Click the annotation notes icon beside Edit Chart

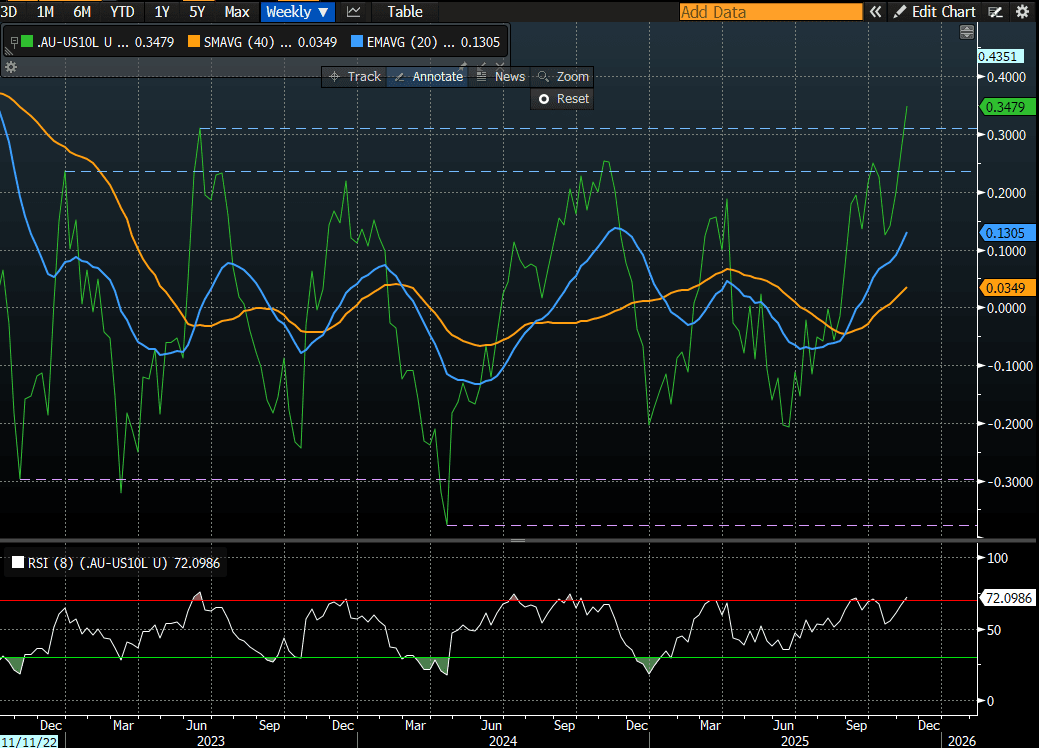995,12
